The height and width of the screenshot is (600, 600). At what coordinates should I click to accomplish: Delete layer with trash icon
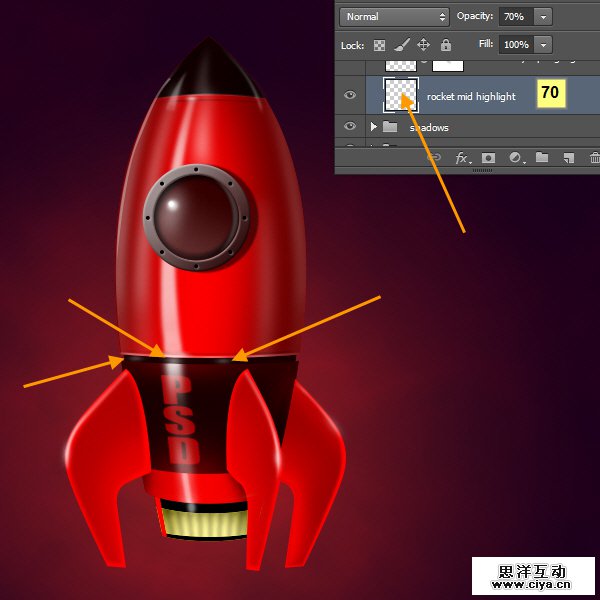click(594, 158)
